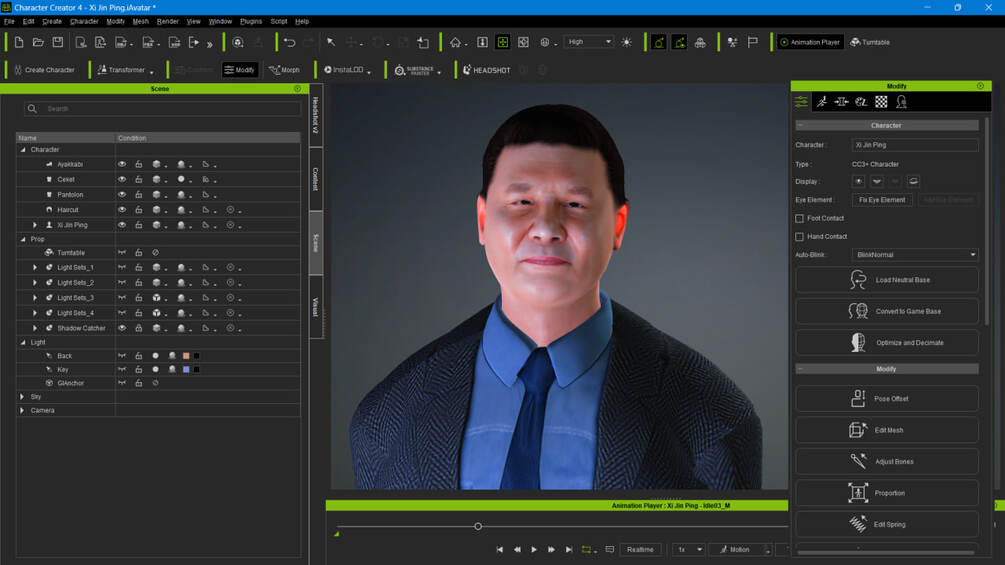Viewport: 1005px width, 565px height.
Task: Open the checkerboard Material tab
Action: [x=881, y=102]
